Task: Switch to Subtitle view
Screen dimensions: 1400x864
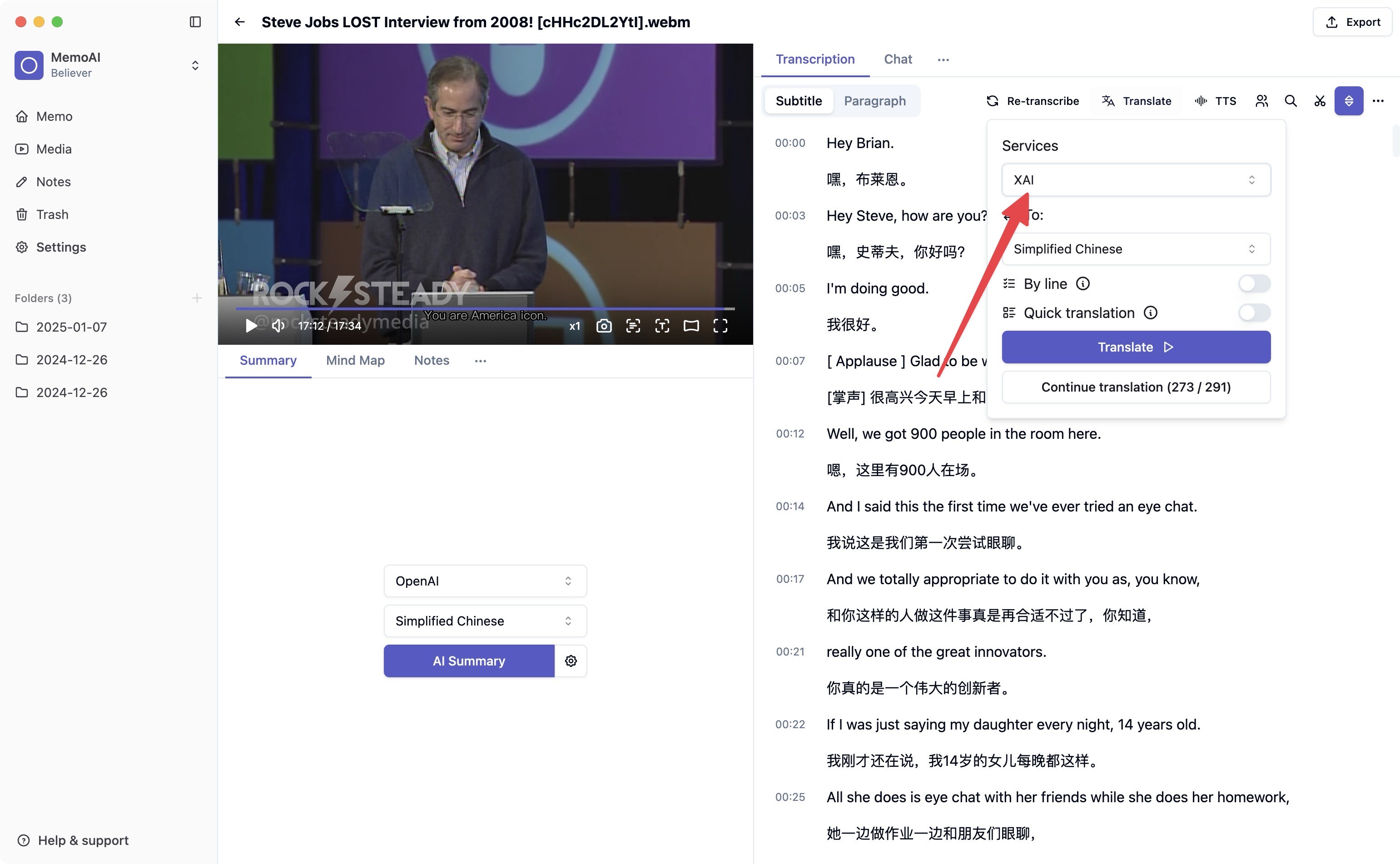Action: (x=798, y=101)
